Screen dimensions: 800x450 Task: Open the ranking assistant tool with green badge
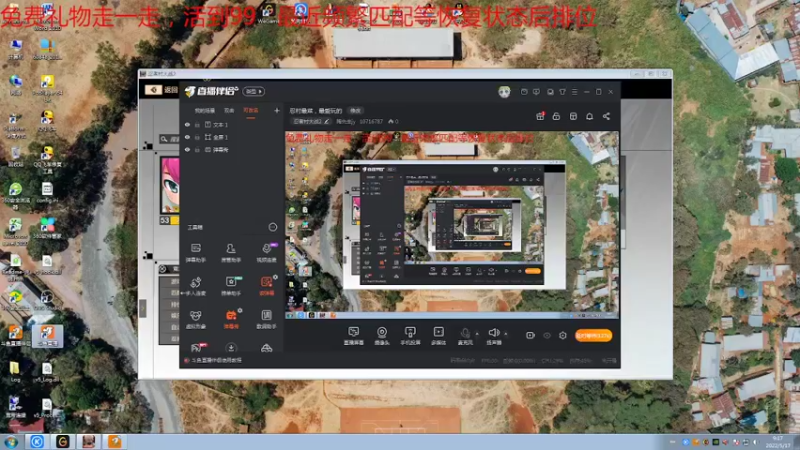coord(231,286)
